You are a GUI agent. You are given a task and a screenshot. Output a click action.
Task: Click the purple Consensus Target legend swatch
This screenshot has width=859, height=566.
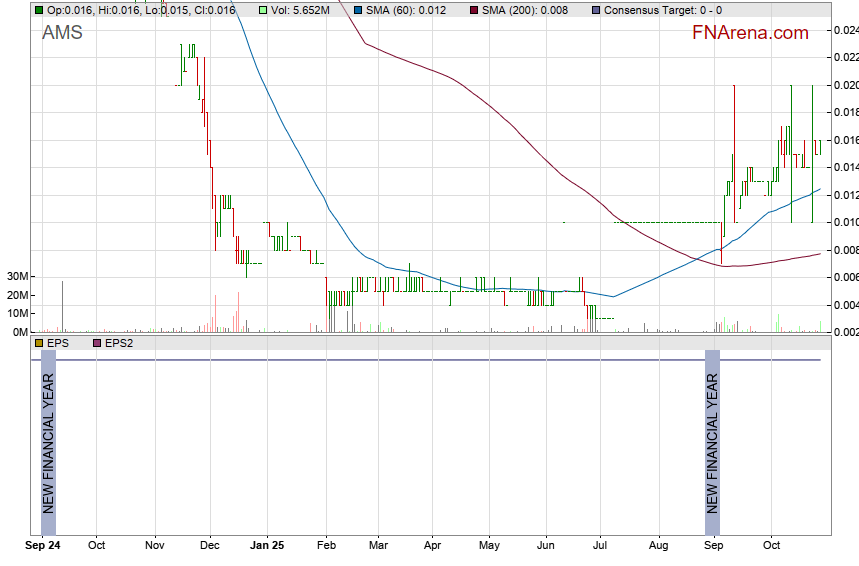[x=596, y=10]
